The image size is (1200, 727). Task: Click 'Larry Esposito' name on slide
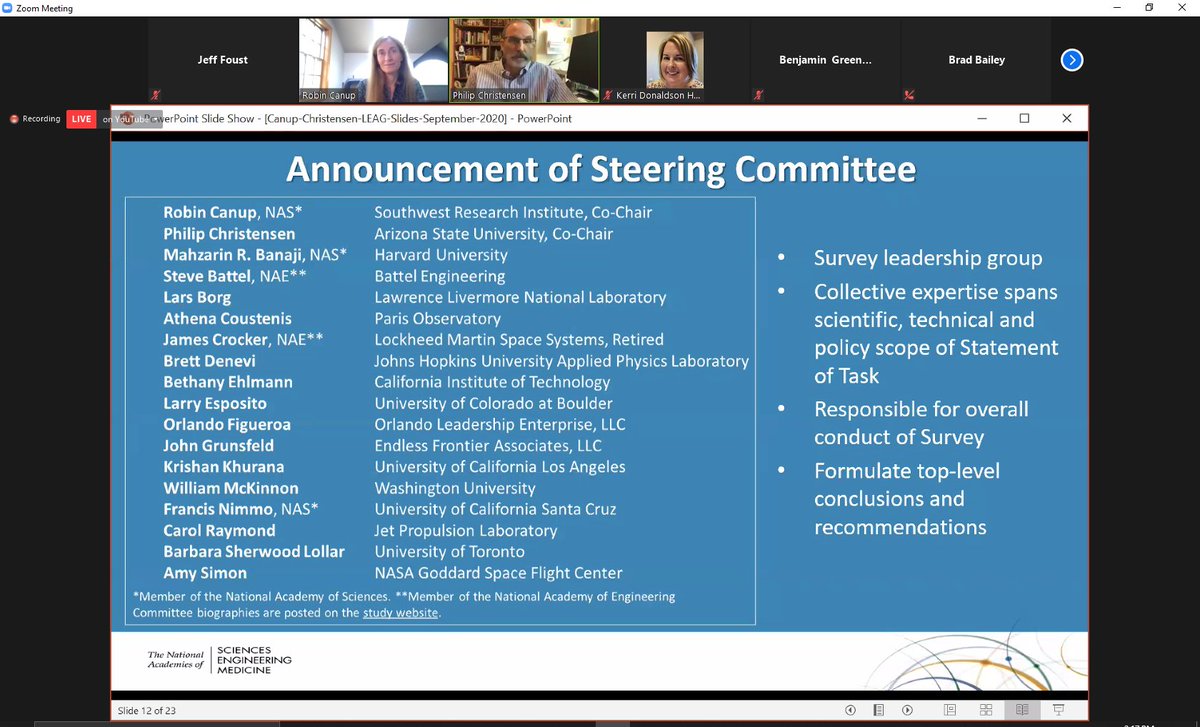pyautogui.click(x=216, y=403)
